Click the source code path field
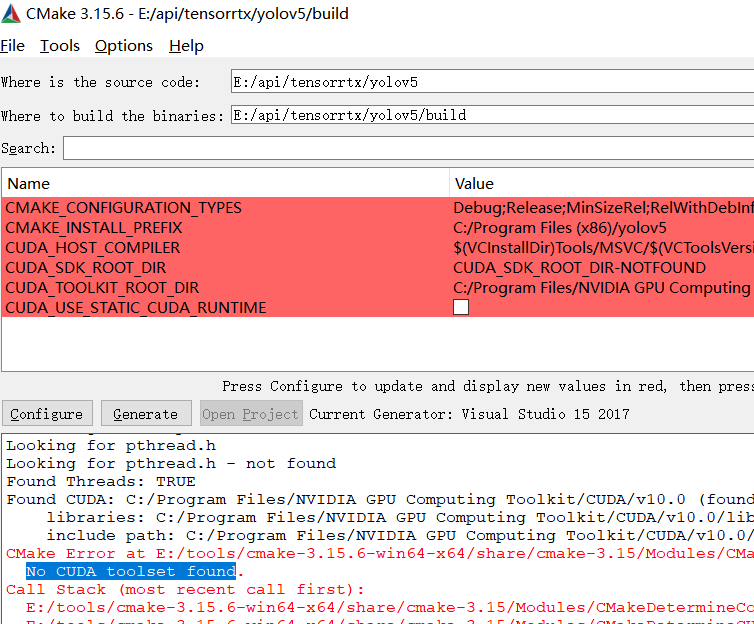Screen dimensions: 754x624 pyautogui.click(x=492, y=82)
